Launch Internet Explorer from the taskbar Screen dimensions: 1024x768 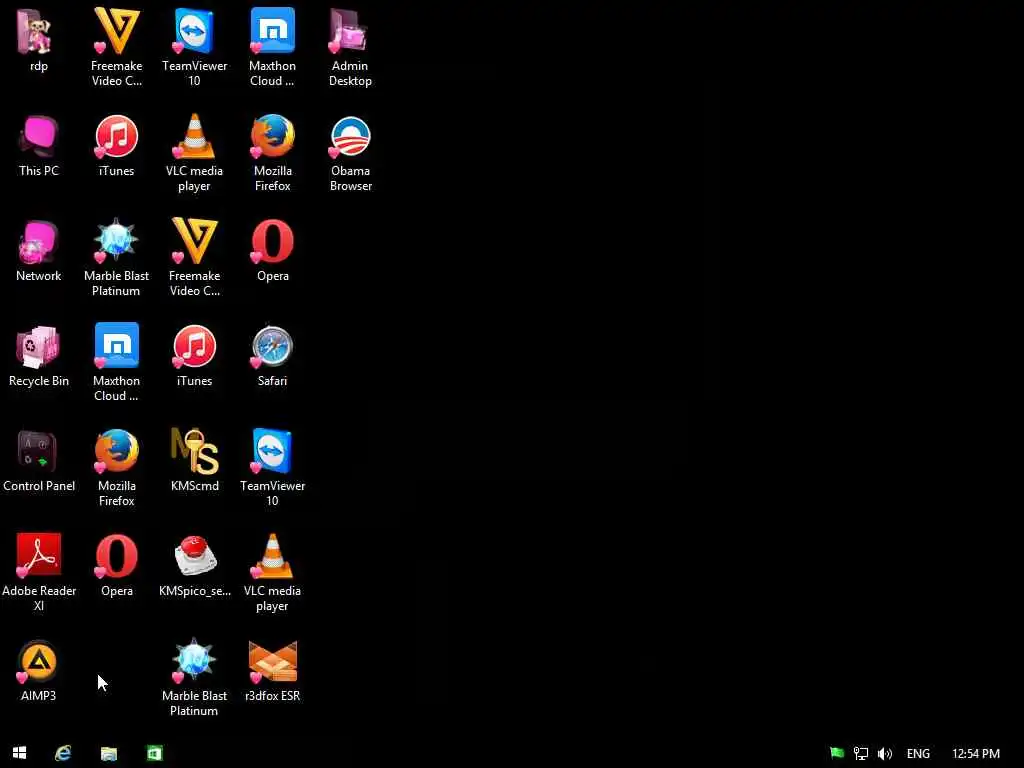point(63,753)
